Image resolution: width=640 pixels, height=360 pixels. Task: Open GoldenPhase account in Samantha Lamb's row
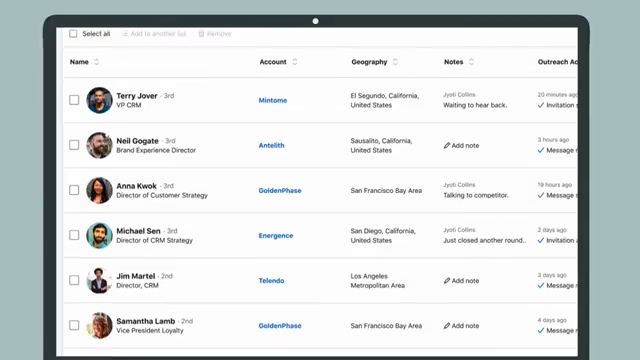point(280,326)
